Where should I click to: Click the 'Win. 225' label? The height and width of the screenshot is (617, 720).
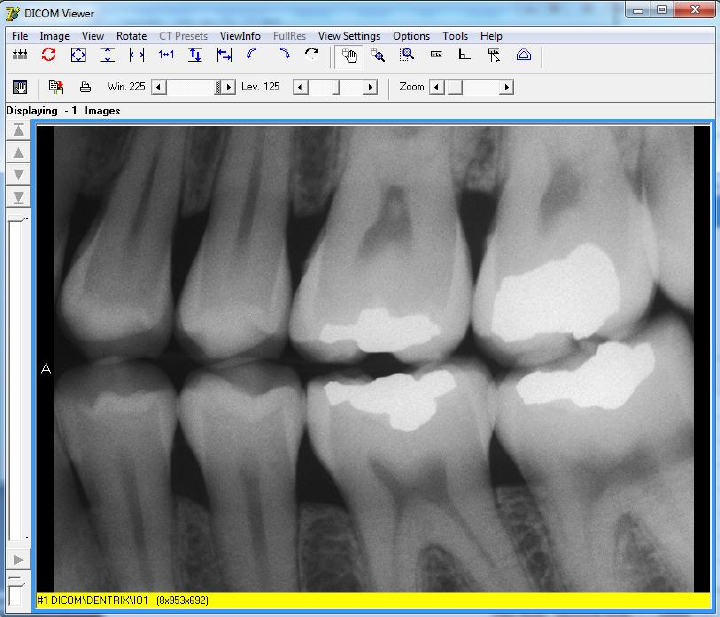tap(126, 86)
